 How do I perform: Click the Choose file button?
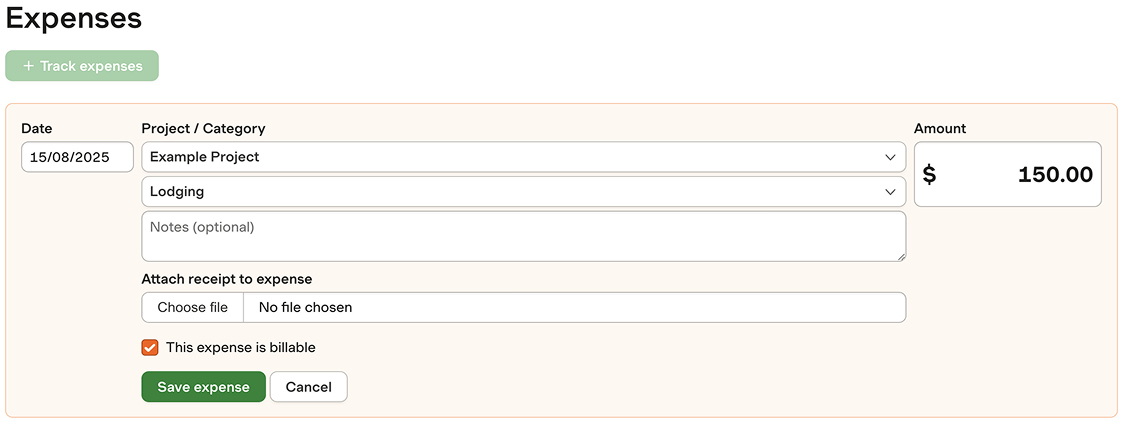[x=193, y=307]
